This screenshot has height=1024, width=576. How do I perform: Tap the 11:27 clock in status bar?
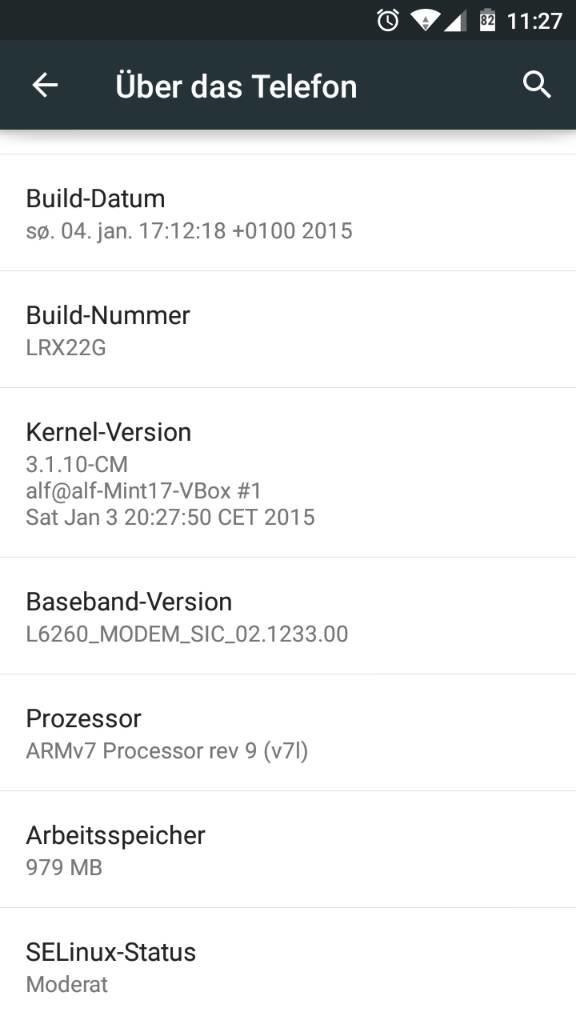(534, 21)
